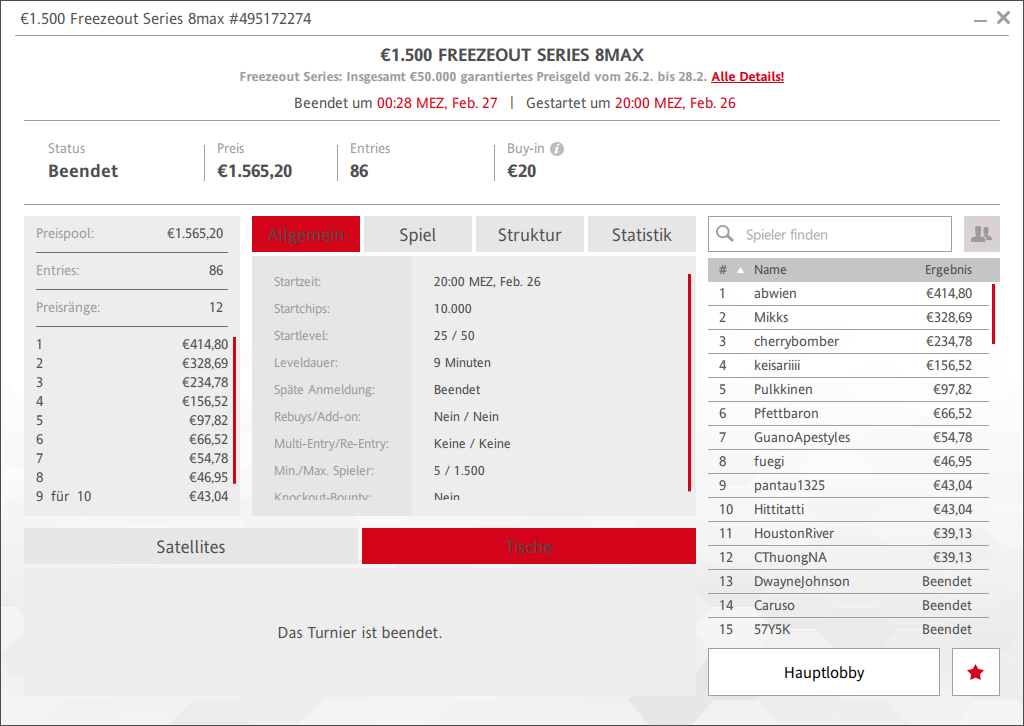Sort players by ascending rank arrow

(x=741, y=270)
